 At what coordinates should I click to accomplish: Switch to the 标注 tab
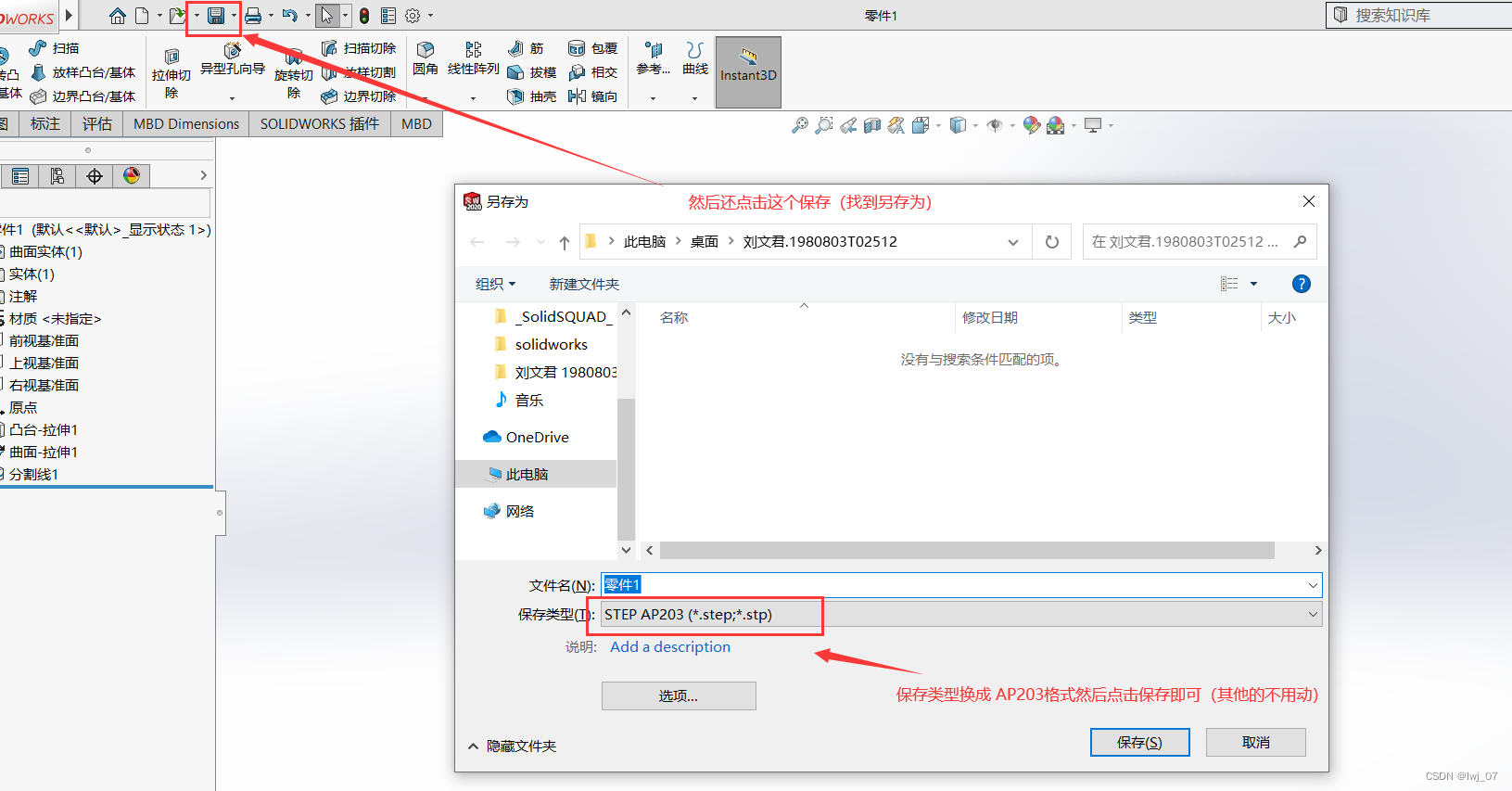(44, 123)
